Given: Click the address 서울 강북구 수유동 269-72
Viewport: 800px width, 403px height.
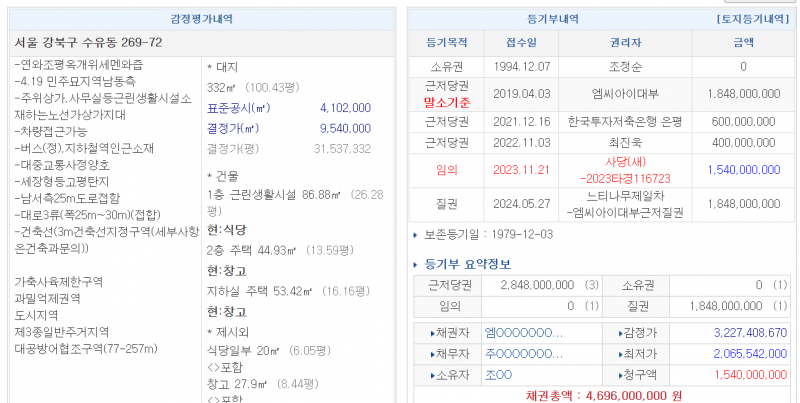Looking at the screenshot, I should tap(89, 43).
